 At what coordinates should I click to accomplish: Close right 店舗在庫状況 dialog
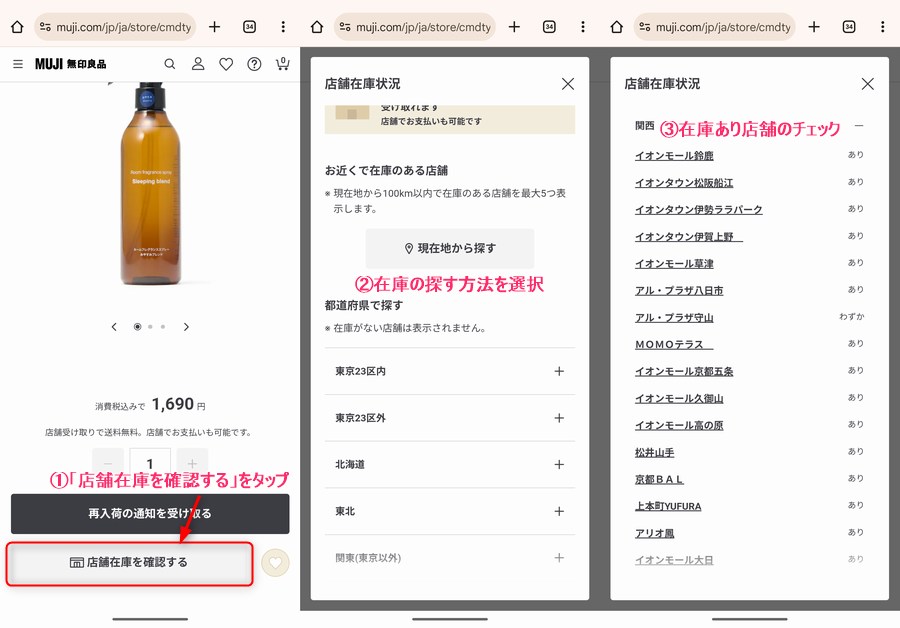click(x=868, y=84)
